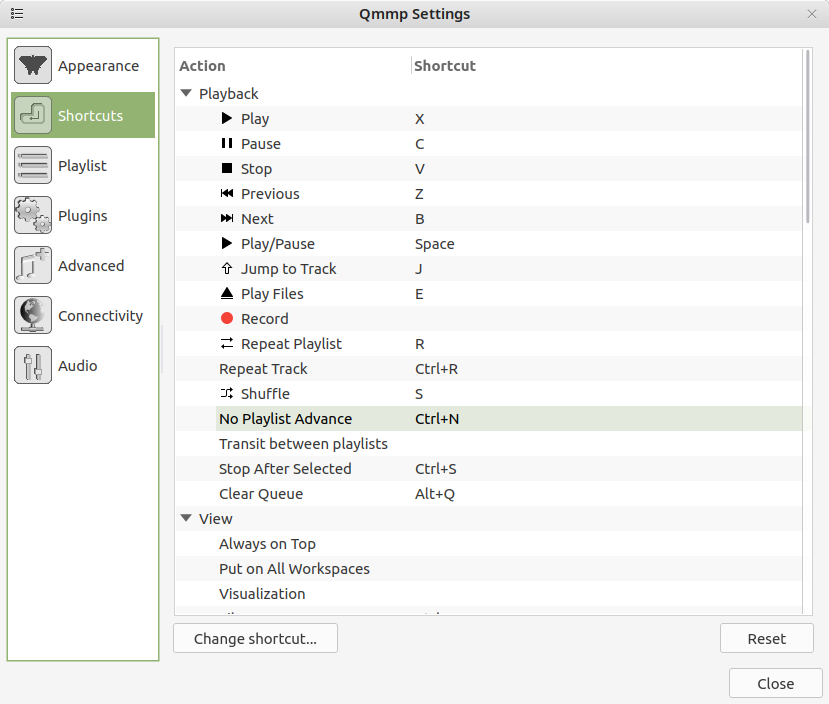Click the shortcuts list vertical scrollbar

click(x=807, y=136)
